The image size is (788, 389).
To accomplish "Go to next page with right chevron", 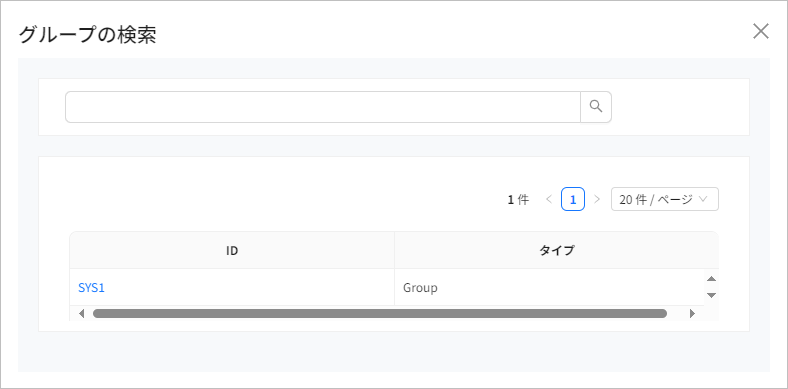I will point(597,200).
